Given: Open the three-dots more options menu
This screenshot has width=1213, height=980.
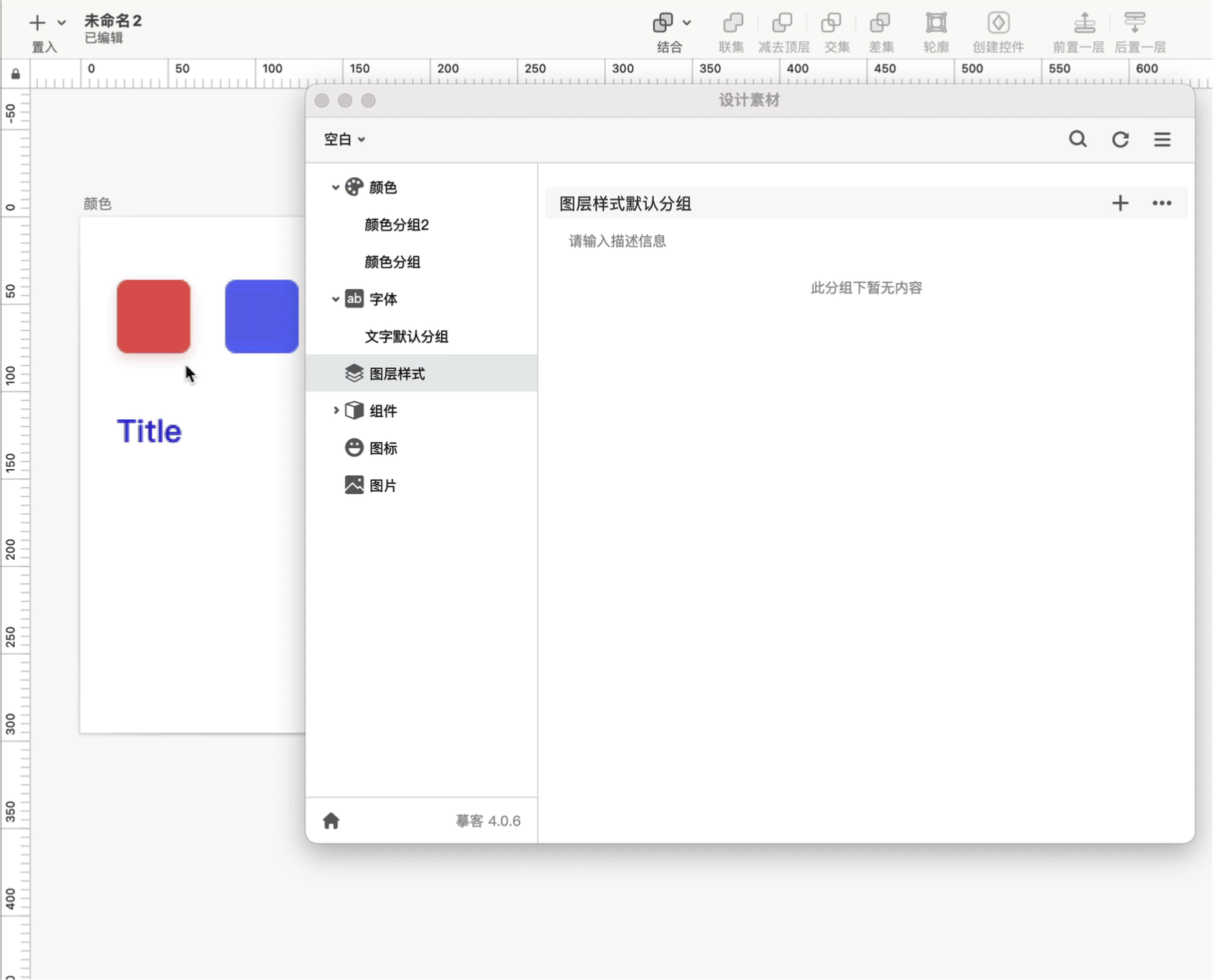Looking at the screenshot, I should pyautogui.click(x=1161, y=203).
